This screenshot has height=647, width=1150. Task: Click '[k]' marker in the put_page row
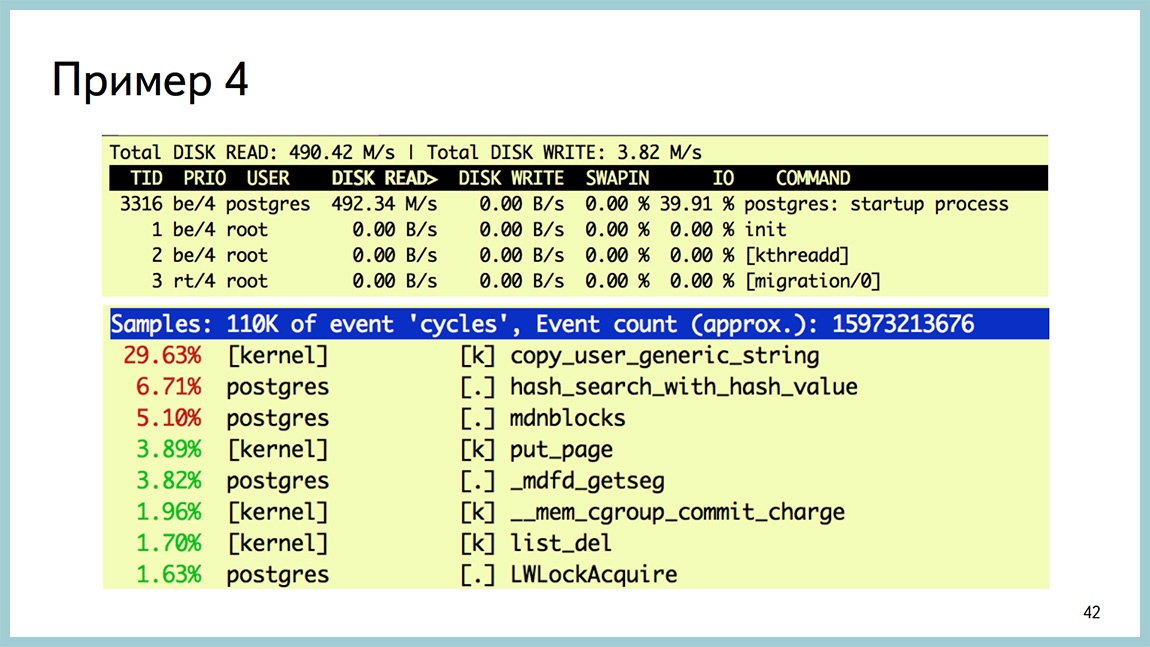(477, 450)
